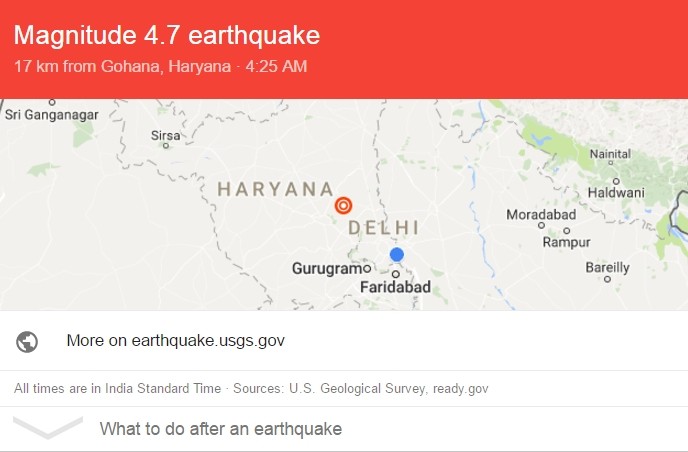Image resolution: width=688 pixels, height=452 pixels.
Task: Click the orange earthquake epicenter marker
Action: [343, 205]
